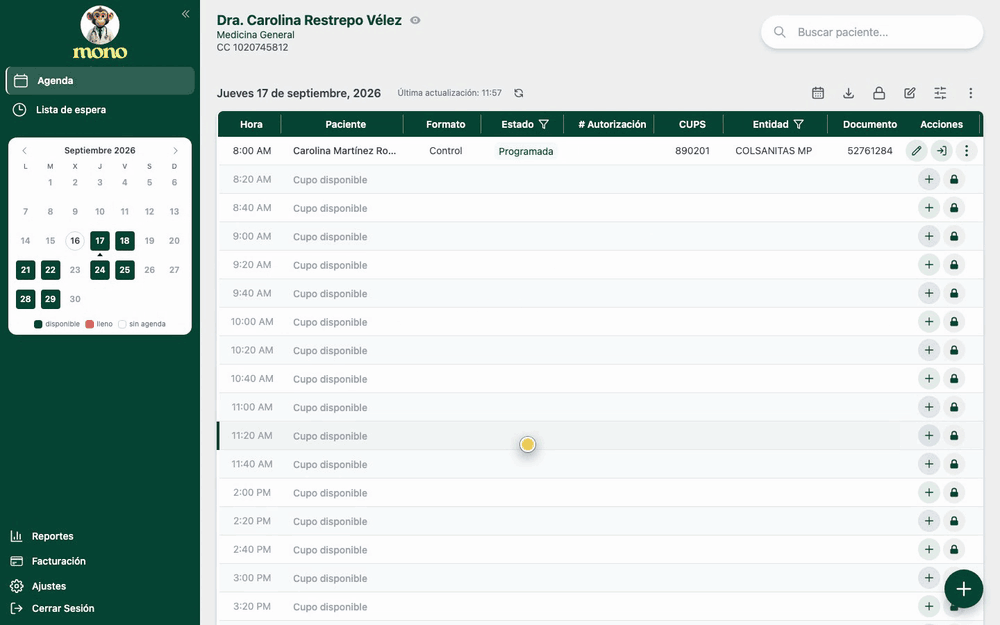Screen dimensions: 1000x625
Task: Open the Entidad column filter
Action: click(x=798, y=124)
